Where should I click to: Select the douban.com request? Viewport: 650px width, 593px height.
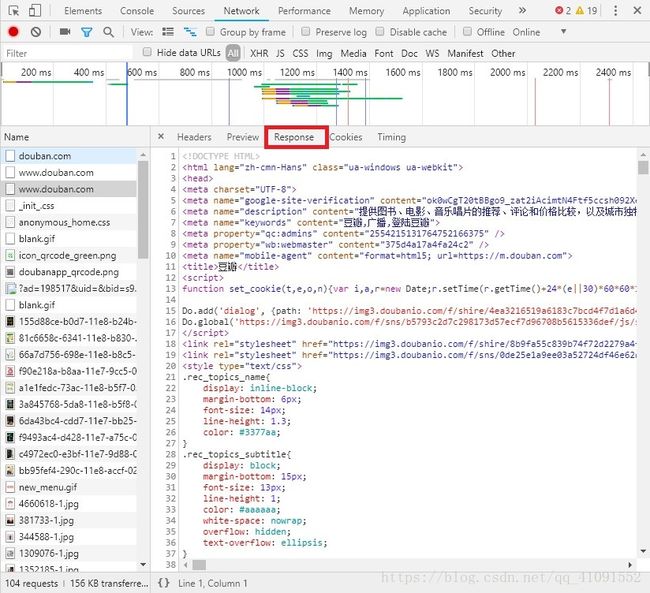70,156
